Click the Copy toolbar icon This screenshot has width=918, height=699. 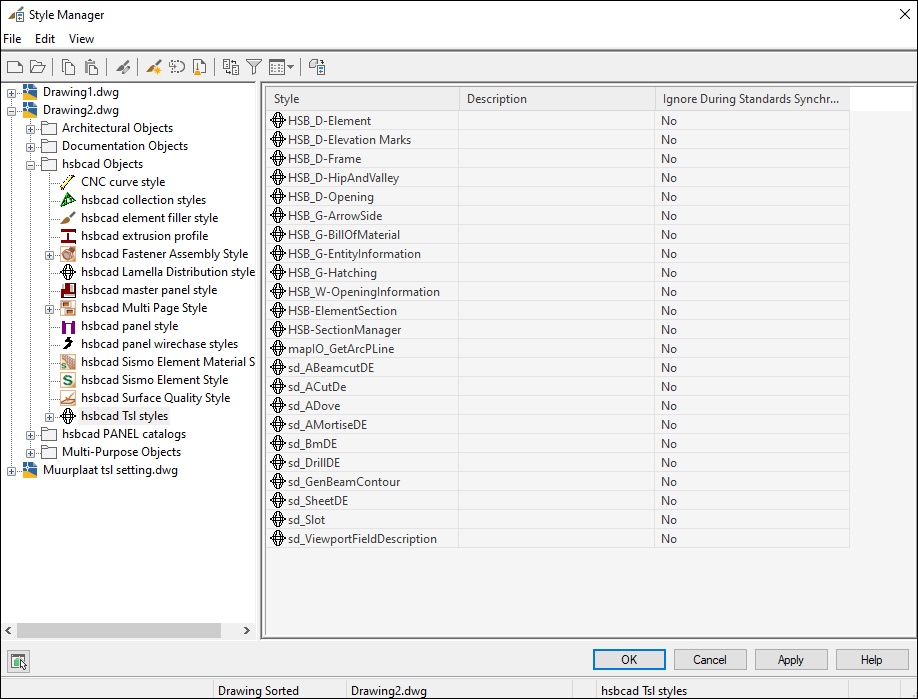tap(68, 67)
